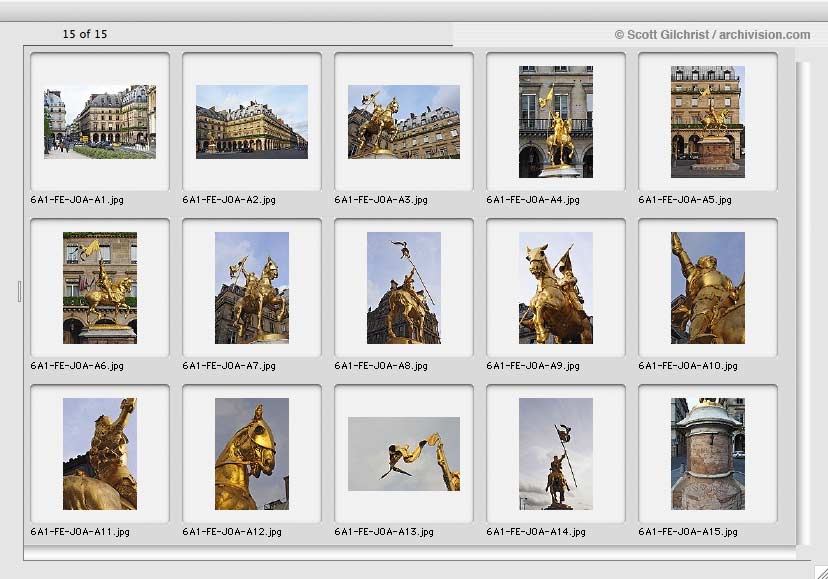Viewport: 828px width, 579px height.
Task: Click the file name 6A1-FE-JOA-A10.jpg
Action: pos(688,366)
